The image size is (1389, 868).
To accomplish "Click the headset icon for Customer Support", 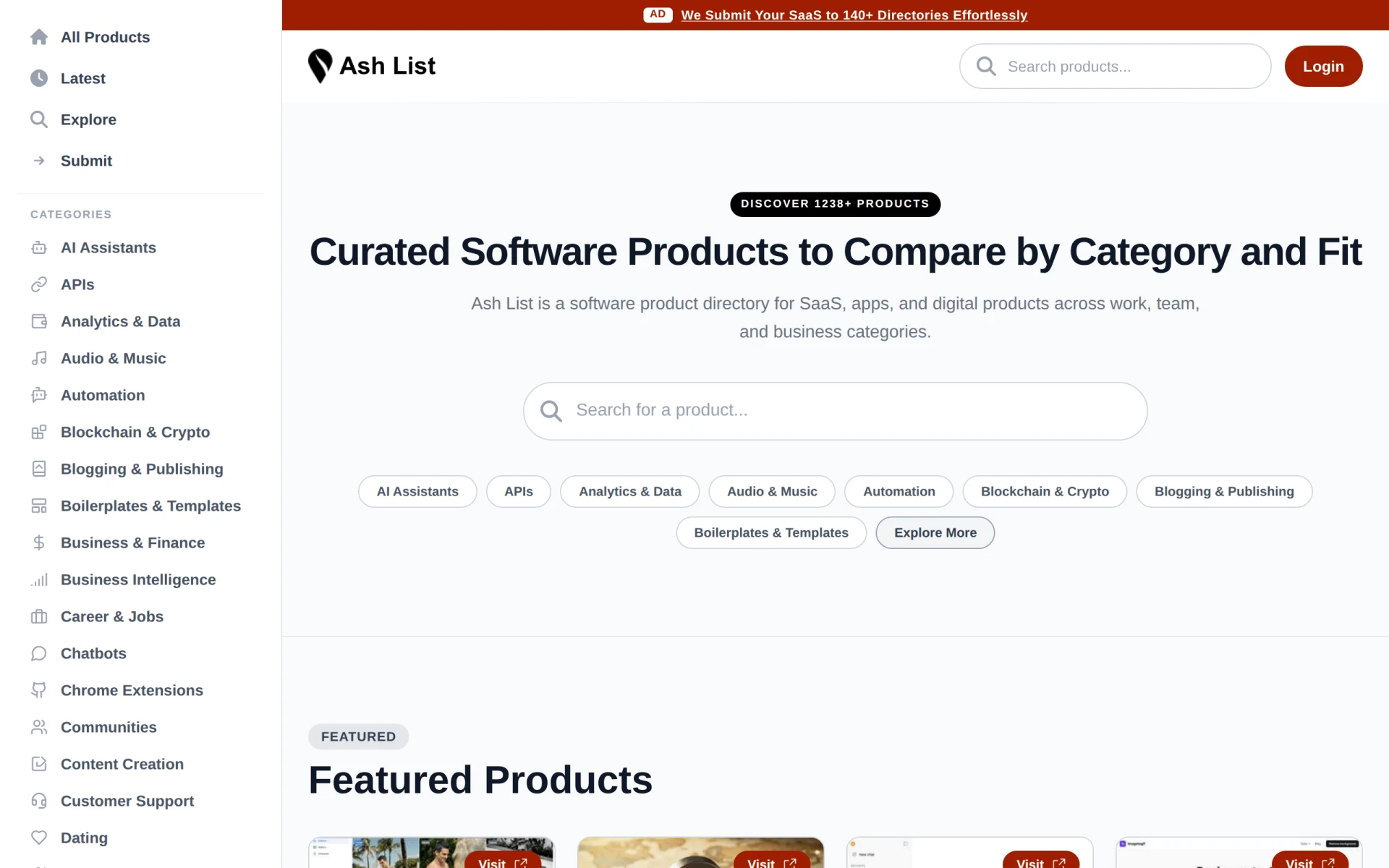I will coord(39,801).
